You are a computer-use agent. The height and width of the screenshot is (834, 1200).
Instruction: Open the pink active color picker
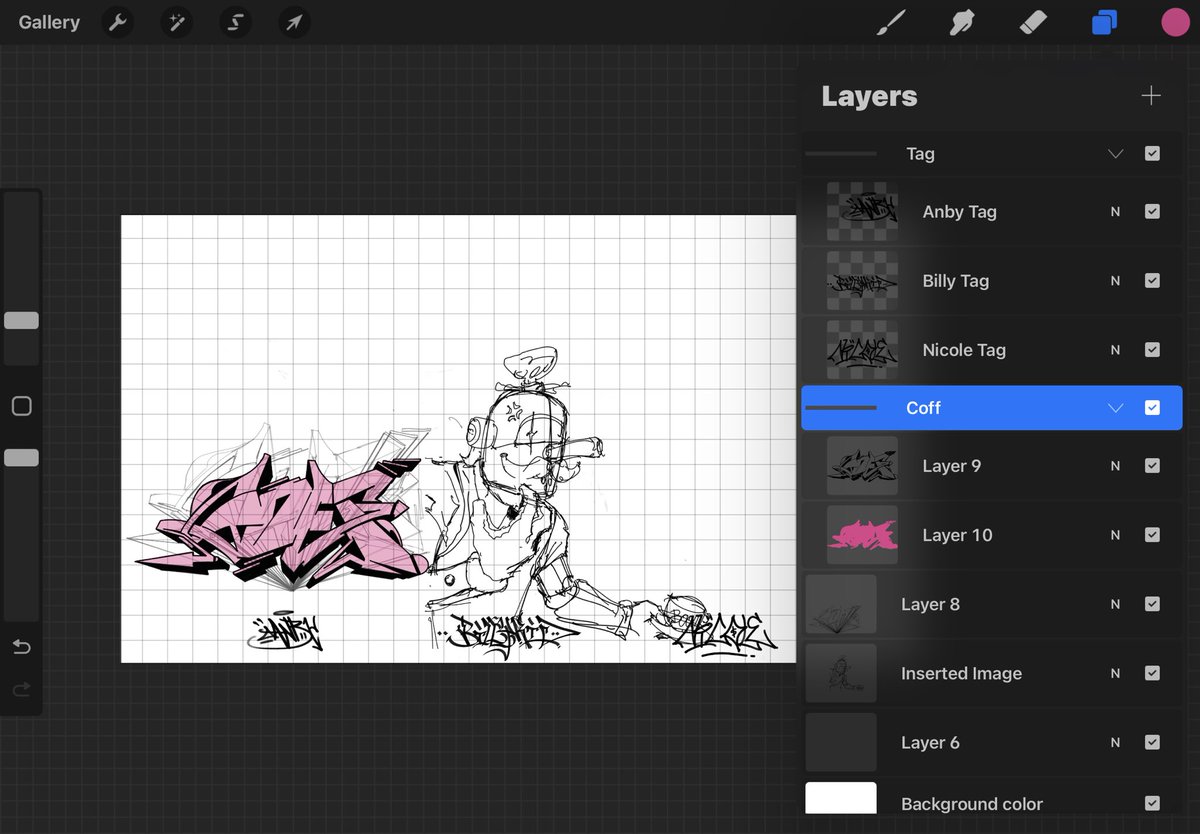[1175, 23]
